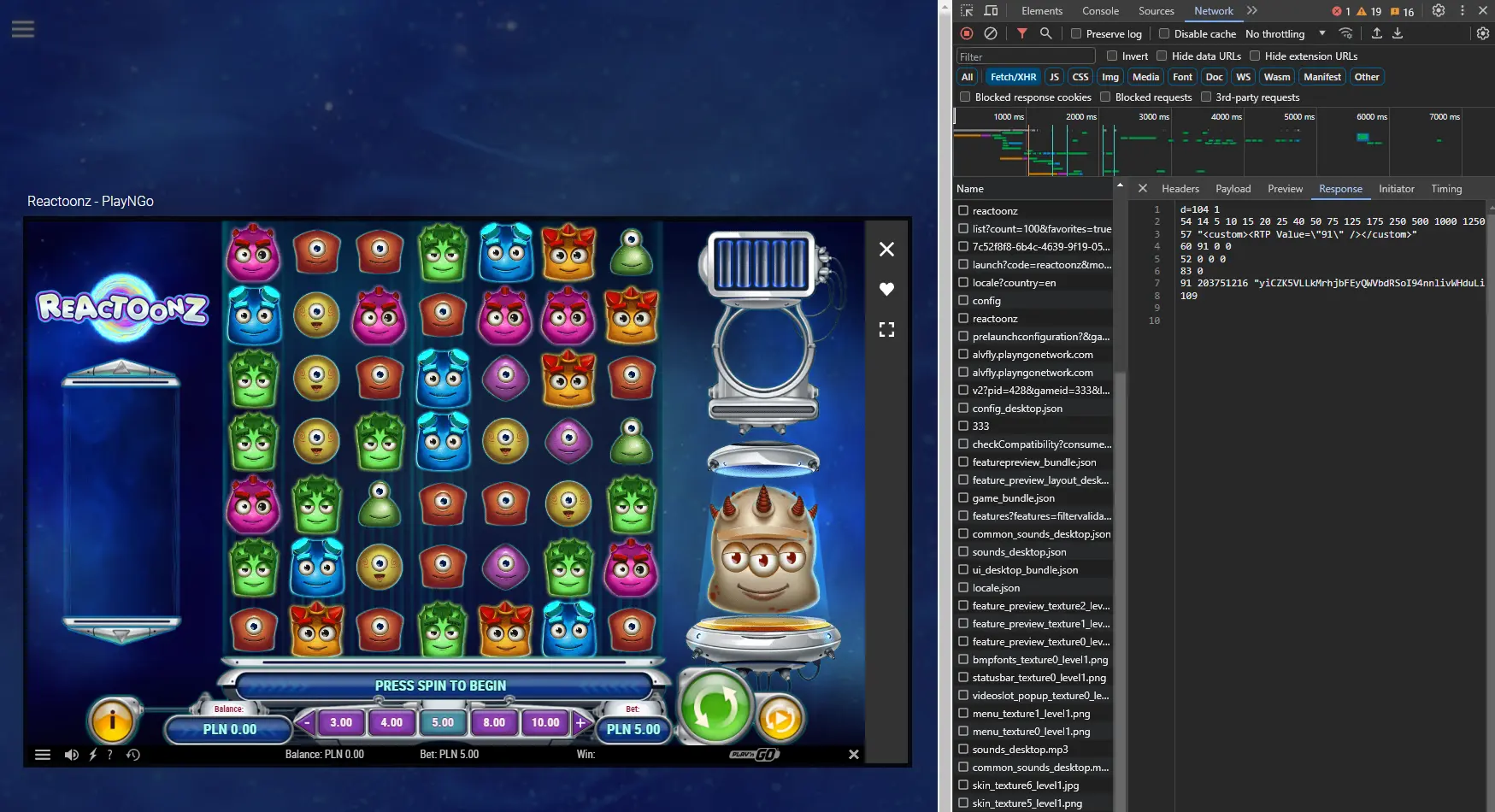Check Hide data URLs checkbox

point(1162,56)
